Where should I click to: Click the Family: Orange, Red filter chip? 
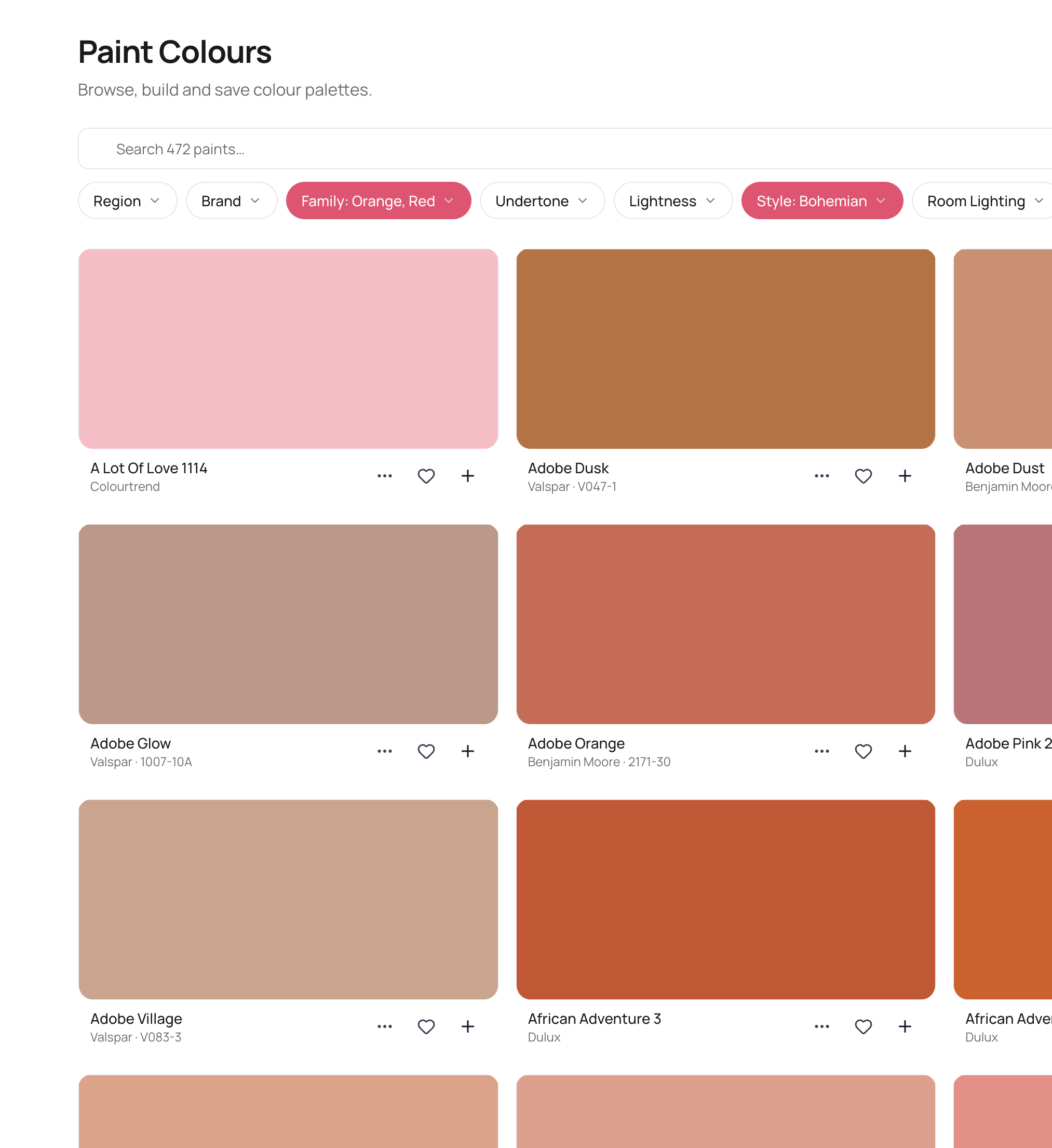pos(378,201)
